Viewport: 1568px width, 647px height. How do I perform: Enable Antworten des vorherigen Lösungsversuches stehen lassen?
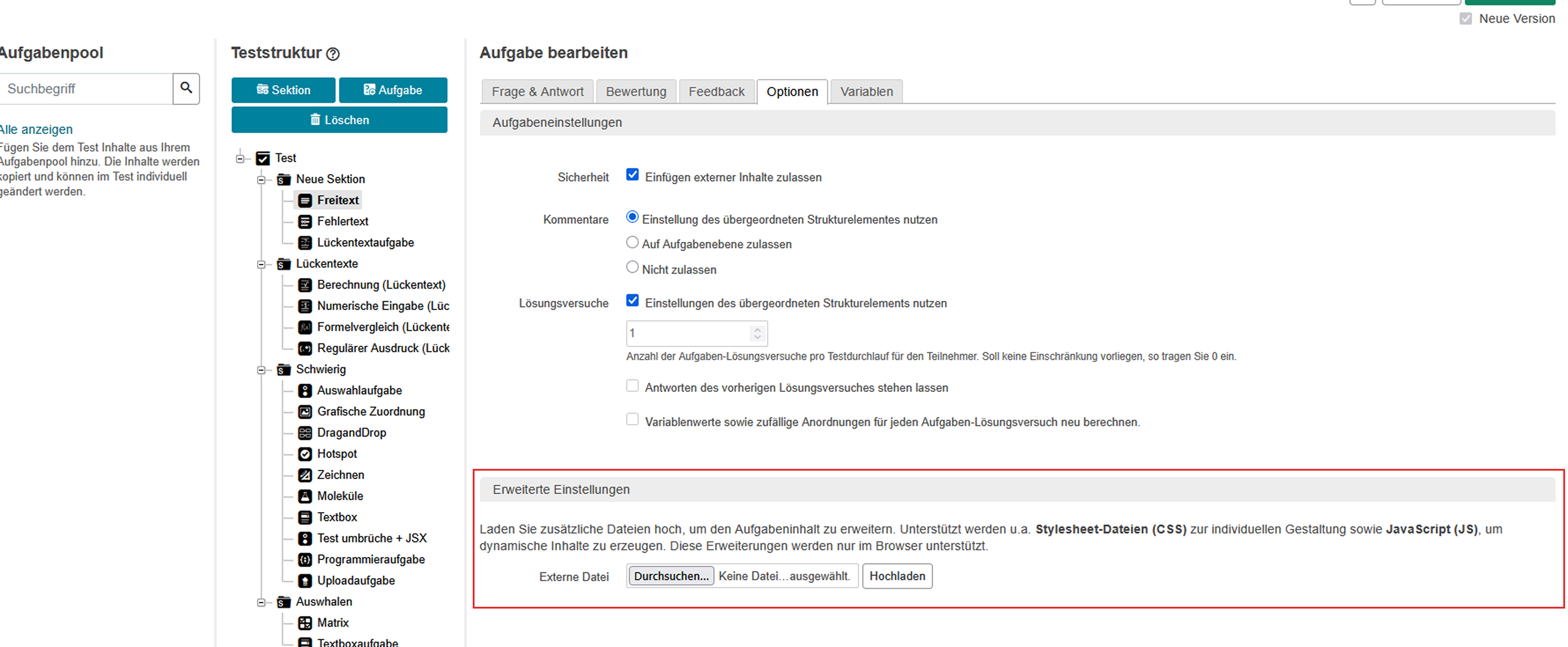632,386
